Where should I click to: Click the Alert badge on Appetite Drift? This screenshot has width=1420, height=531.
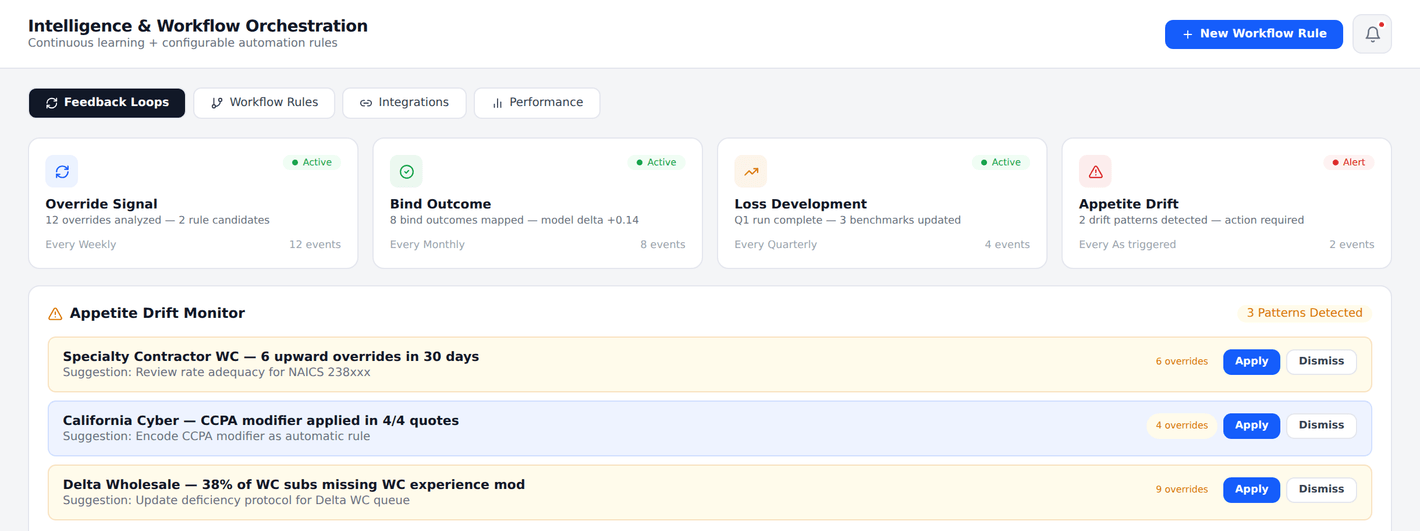point(1348,162)
